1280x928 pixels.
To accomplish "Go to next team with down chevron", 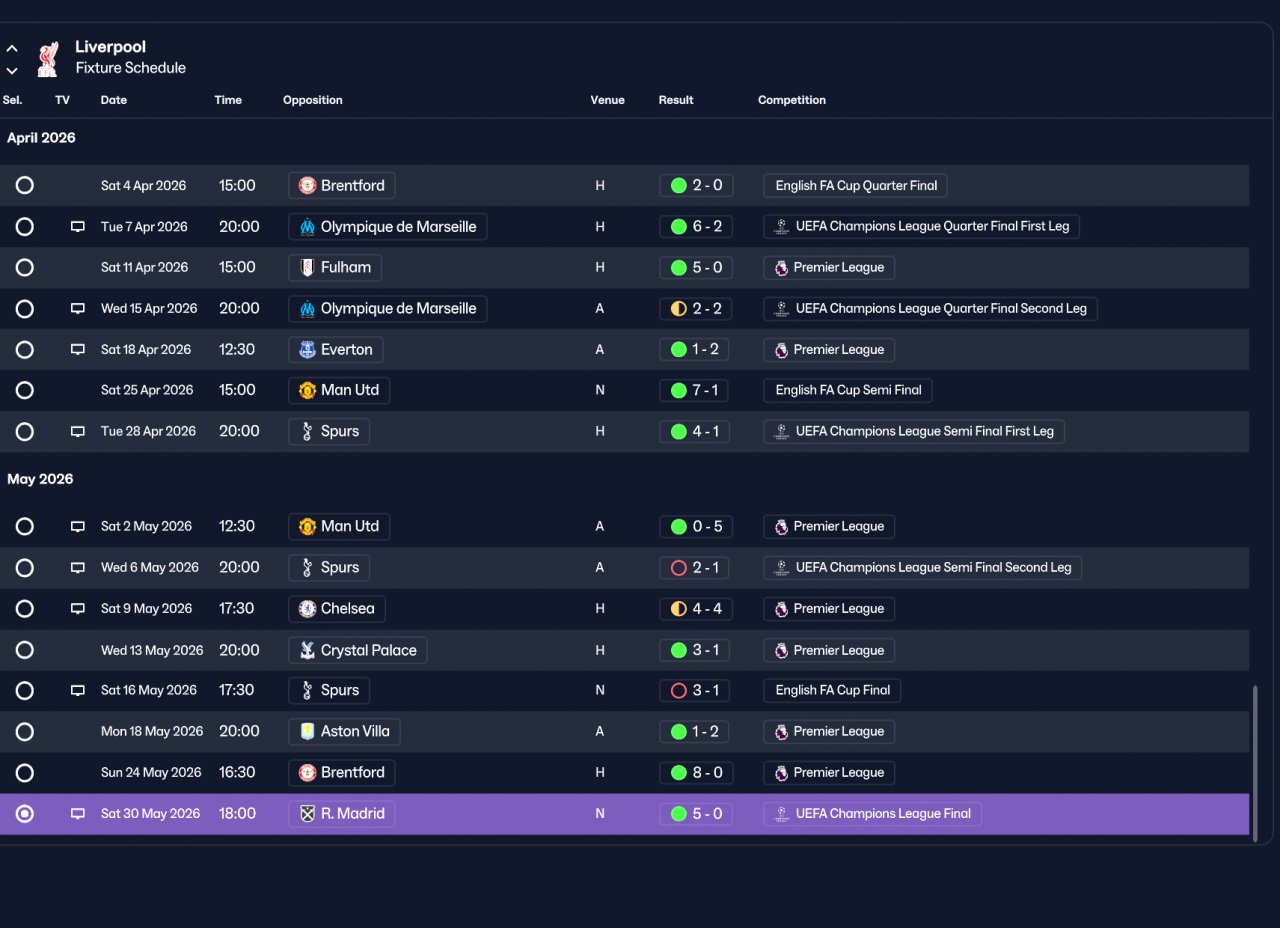I will point(12,70).
